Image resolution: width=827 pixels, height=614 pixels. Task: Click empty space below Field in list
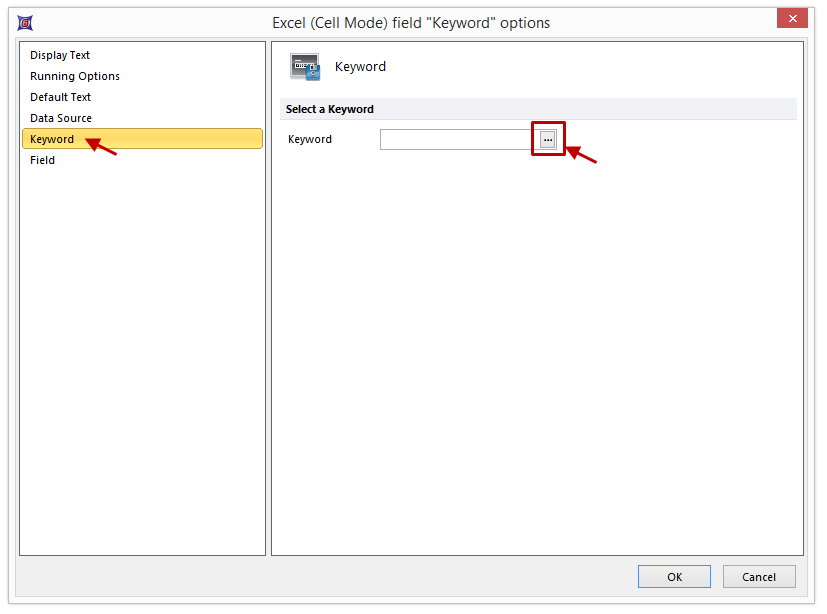(142, 350)
